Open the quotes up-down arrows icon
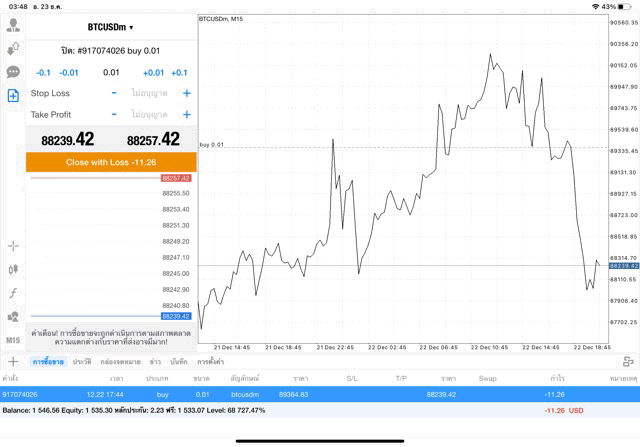Screen dimensions: 640x447 13,48
